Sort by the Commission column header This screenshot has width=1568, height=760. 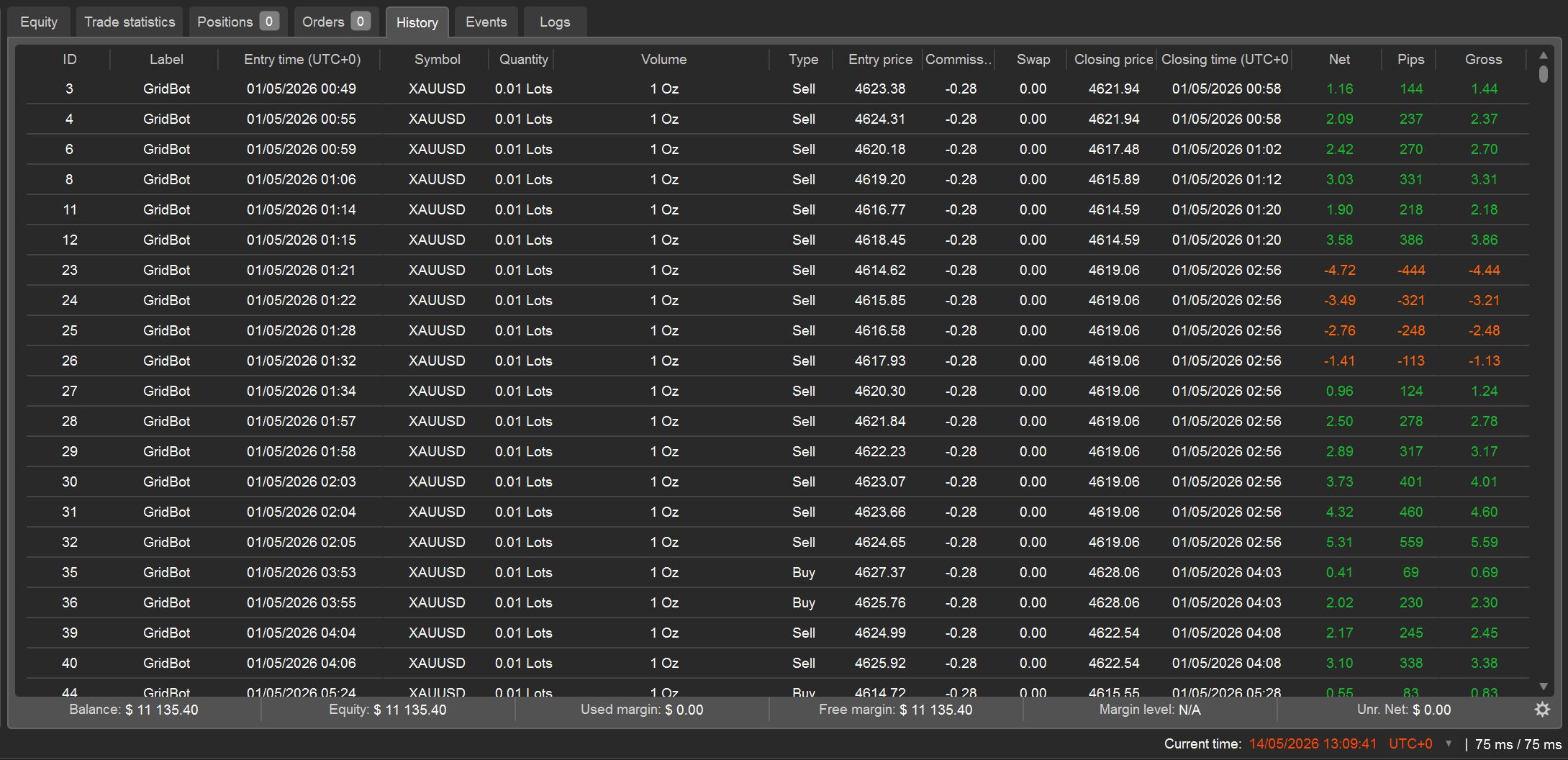(959, 60)
